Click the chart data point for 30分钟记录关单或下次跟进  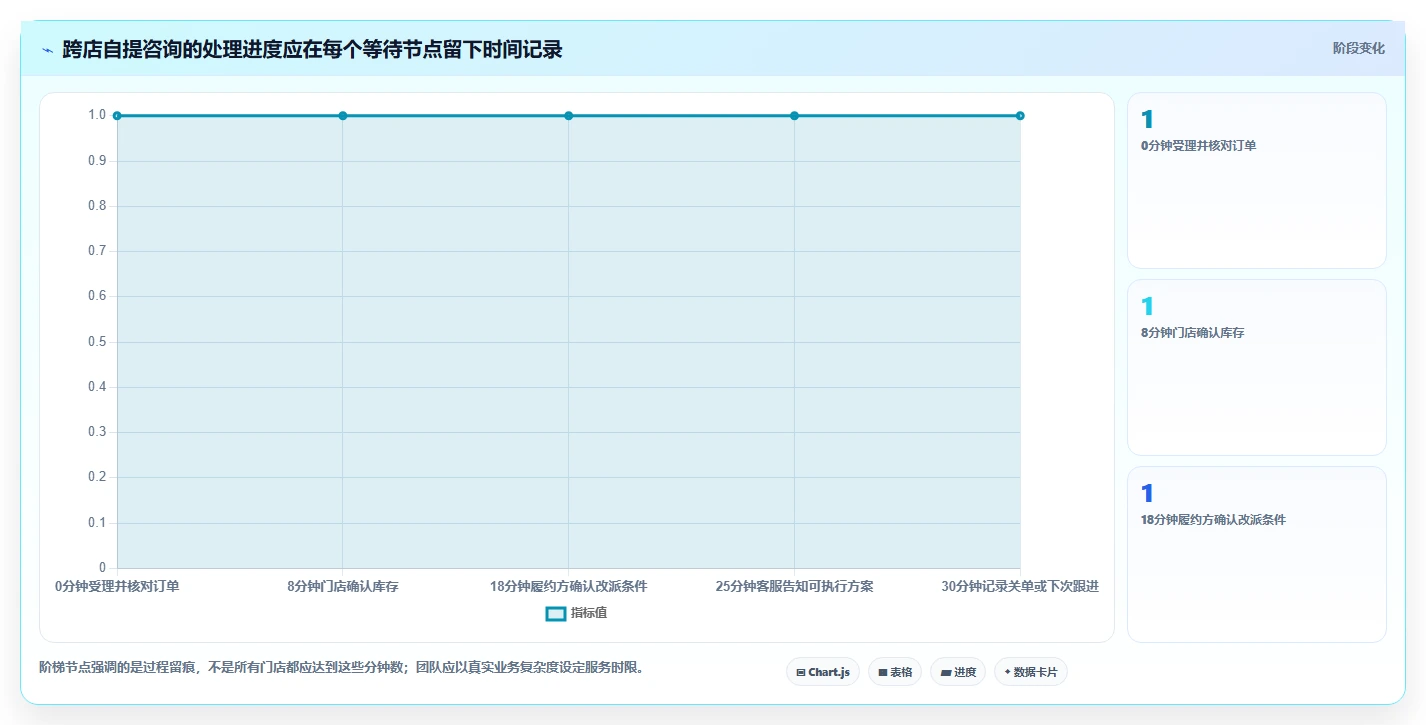1020,116
